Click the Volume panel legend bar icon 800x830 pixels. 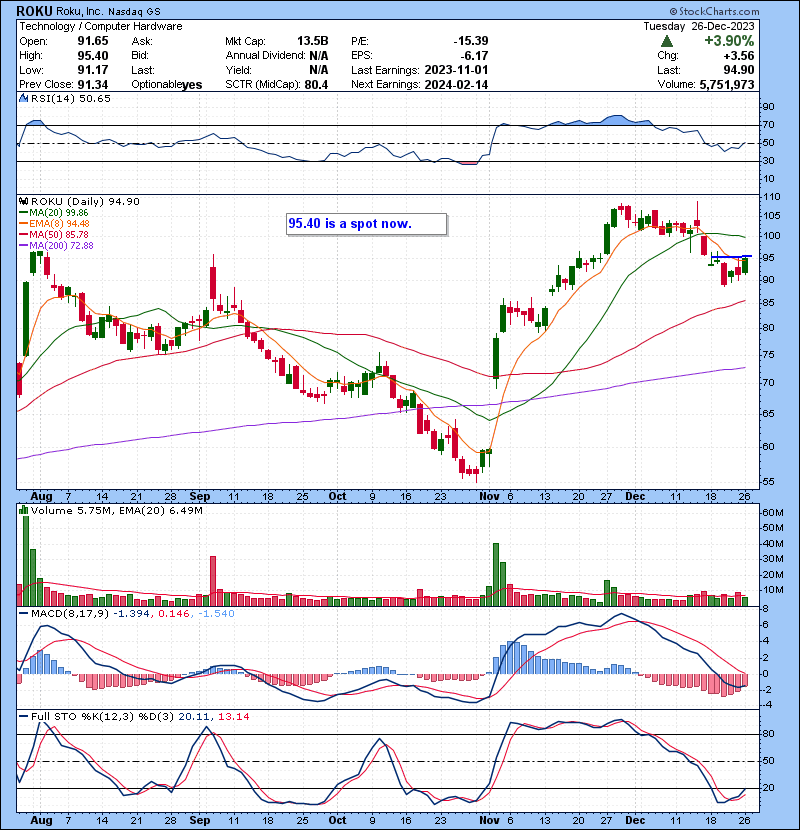(x=22, y=511)
